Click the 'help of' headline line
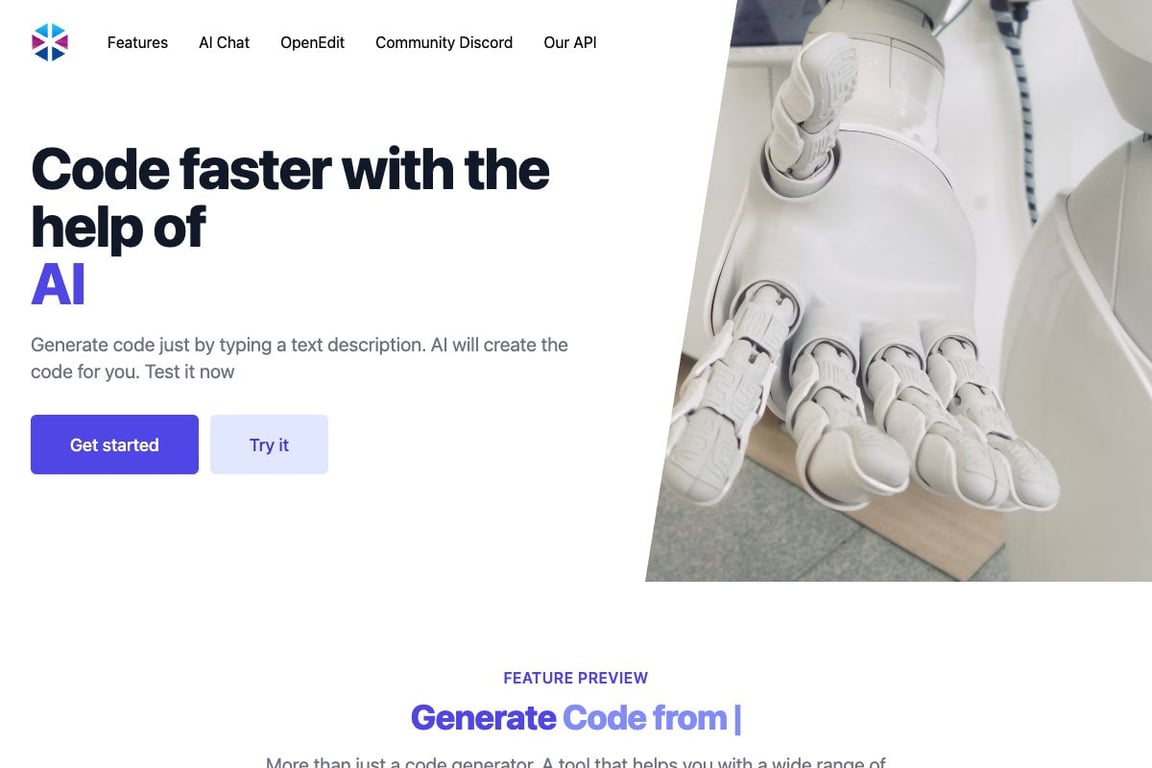Viewport: 1152px width, 768px height. click(x=118, y=227)
